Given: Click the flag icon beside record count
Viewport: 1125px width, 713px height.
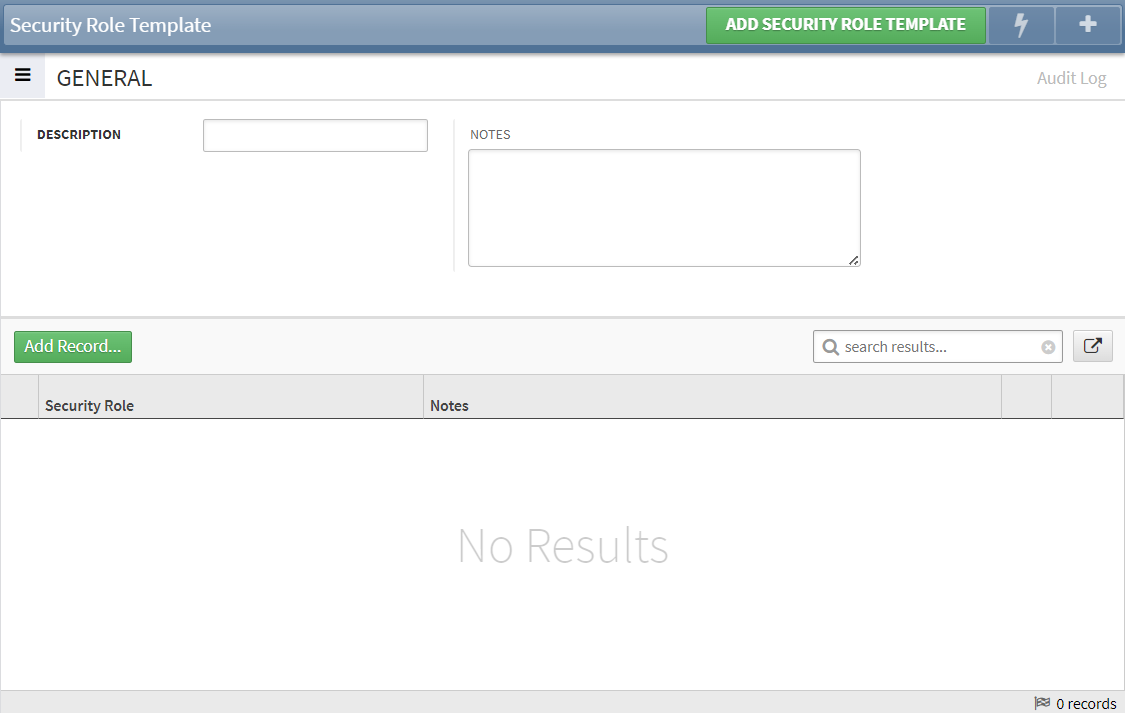Looking at the screenshot, I should pyautogui.click(x=1043, y=703).
